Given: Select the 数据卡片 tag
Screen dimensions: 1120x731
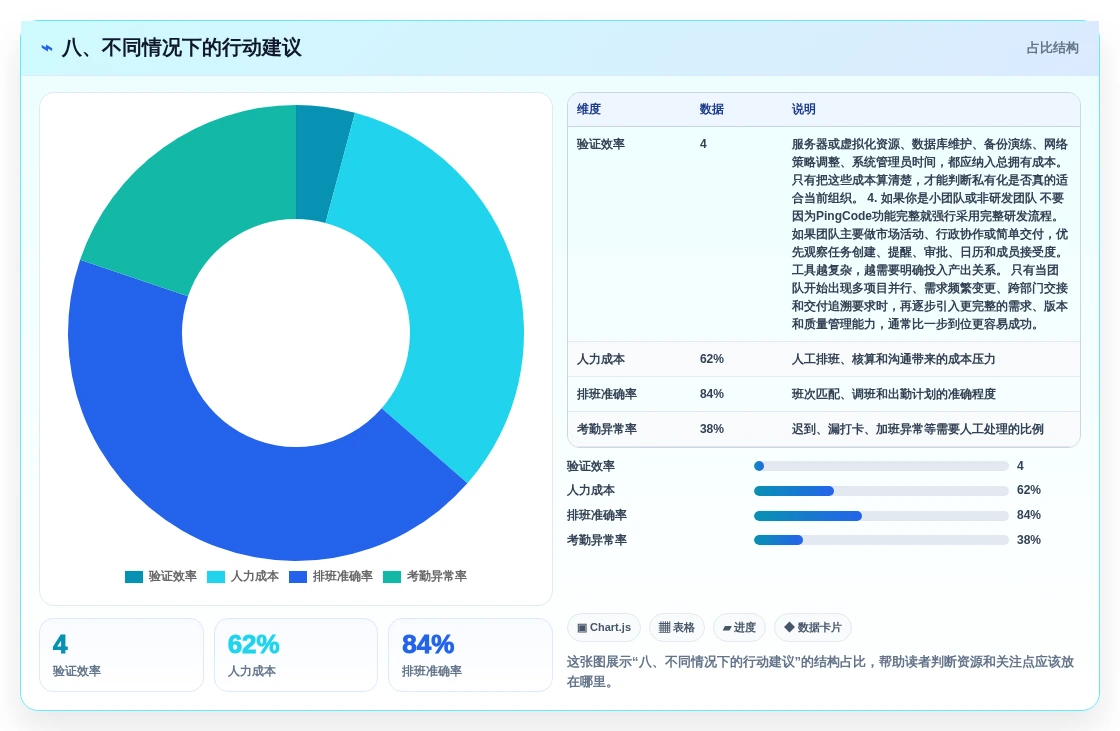Looking at the screenshot, I should click(x=813, y=627).
